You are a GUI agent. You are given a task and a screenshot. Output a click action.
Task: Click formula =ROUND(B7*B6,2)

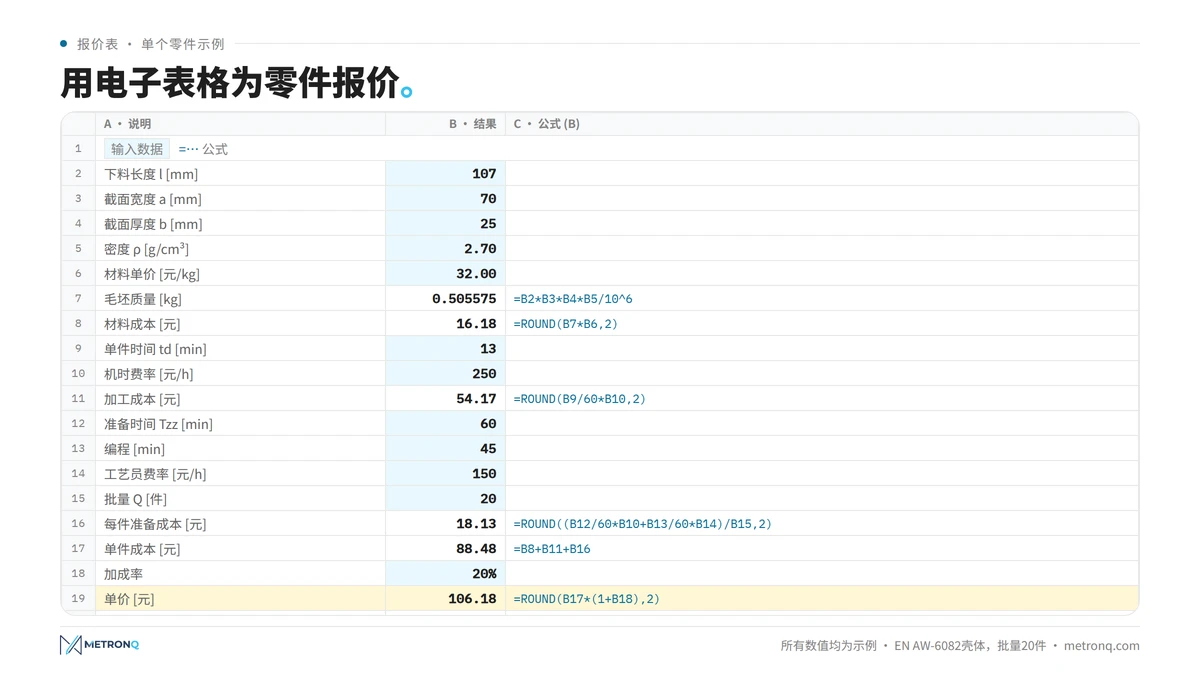[566, 324]
